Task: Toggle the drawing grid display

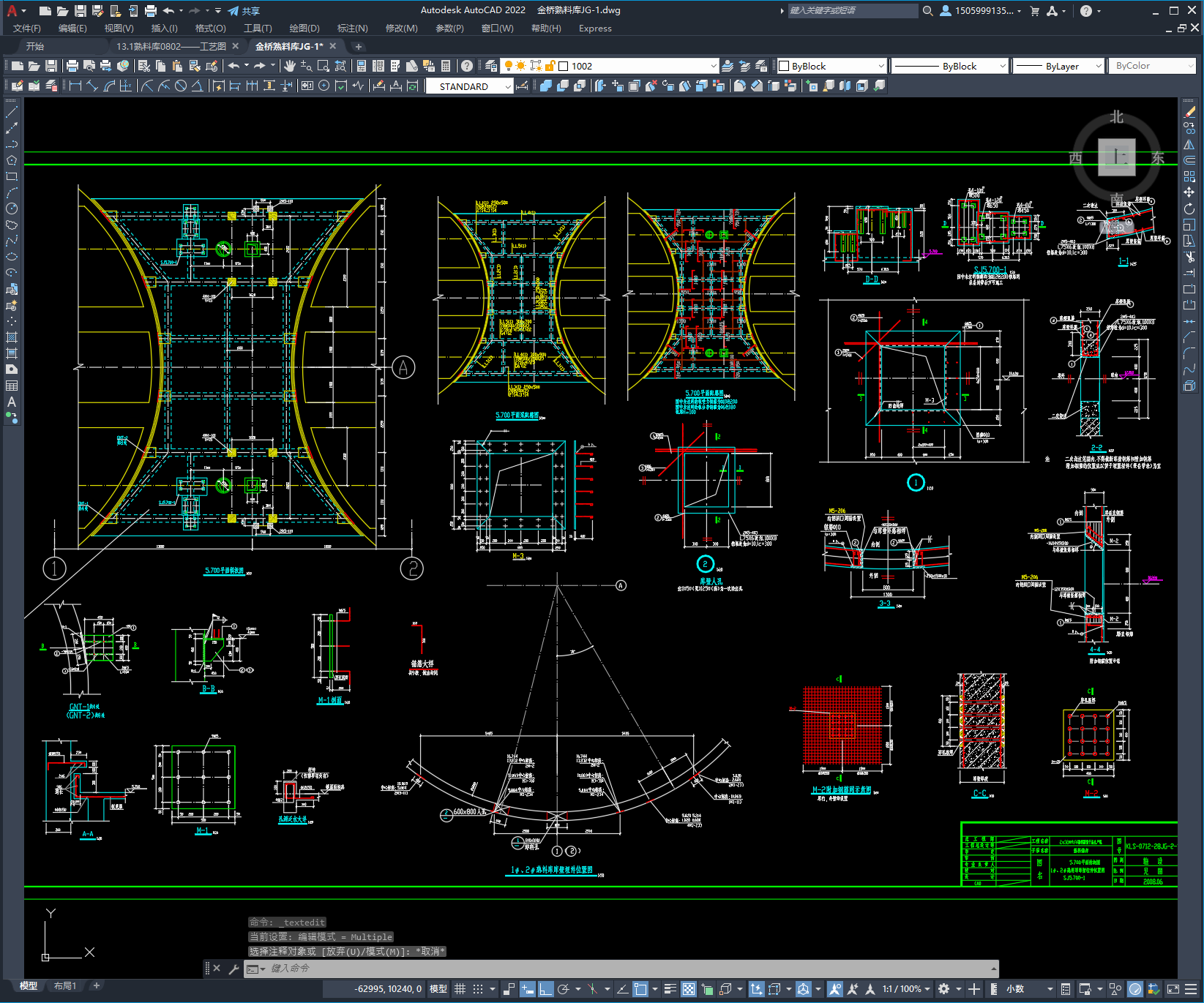Action: click(x=460, y=989)
